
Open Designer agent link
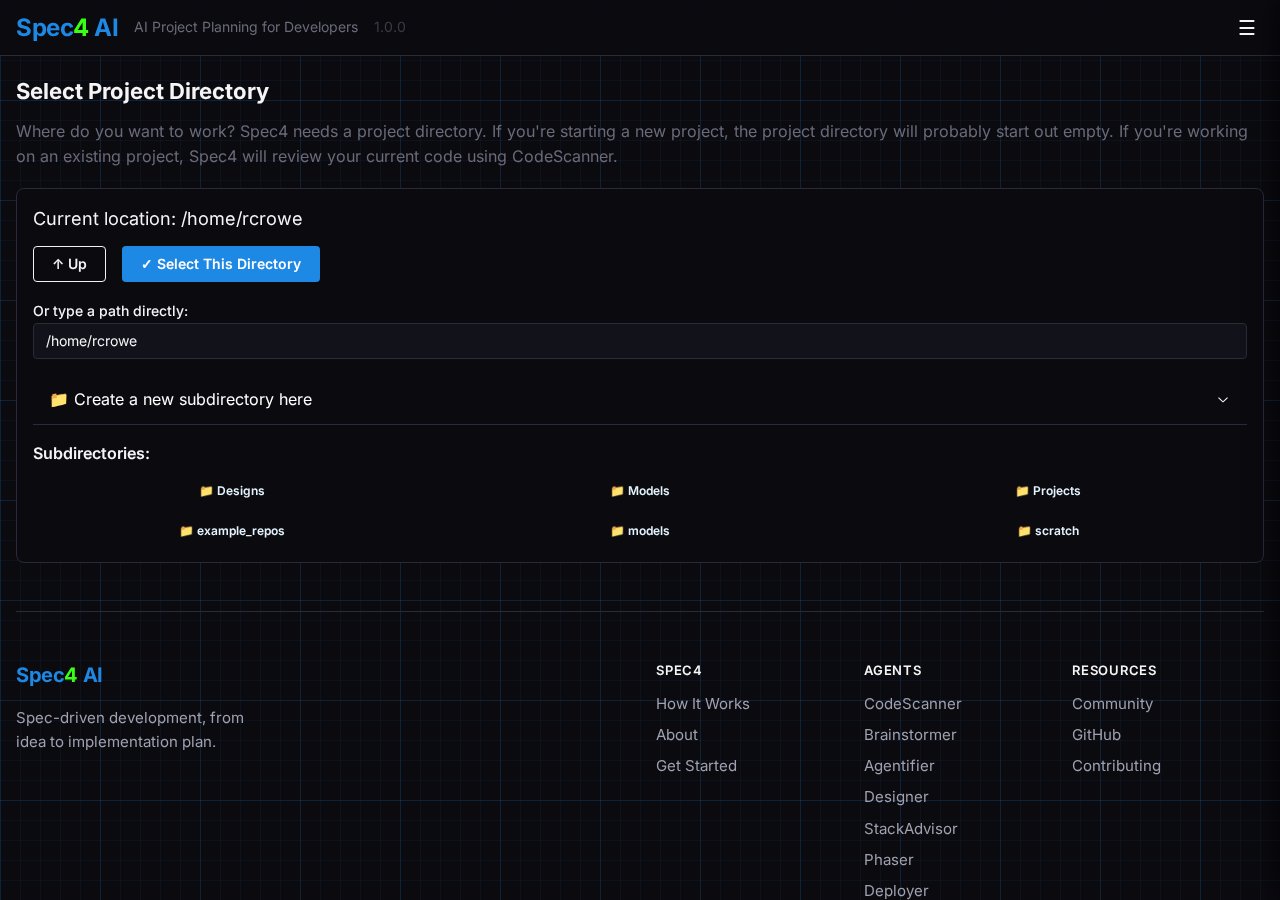click(x=896, y=797)
